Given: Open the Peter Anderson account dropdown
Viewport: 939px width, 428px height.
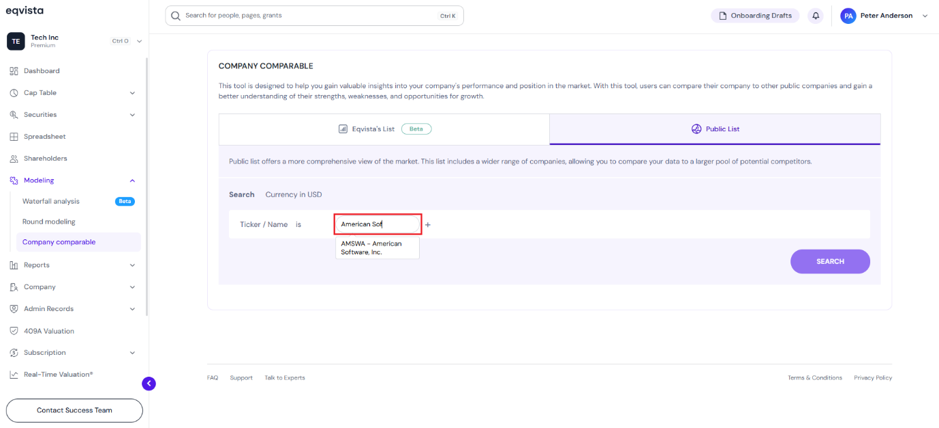Looking at the screenshot, I should 925,16.
